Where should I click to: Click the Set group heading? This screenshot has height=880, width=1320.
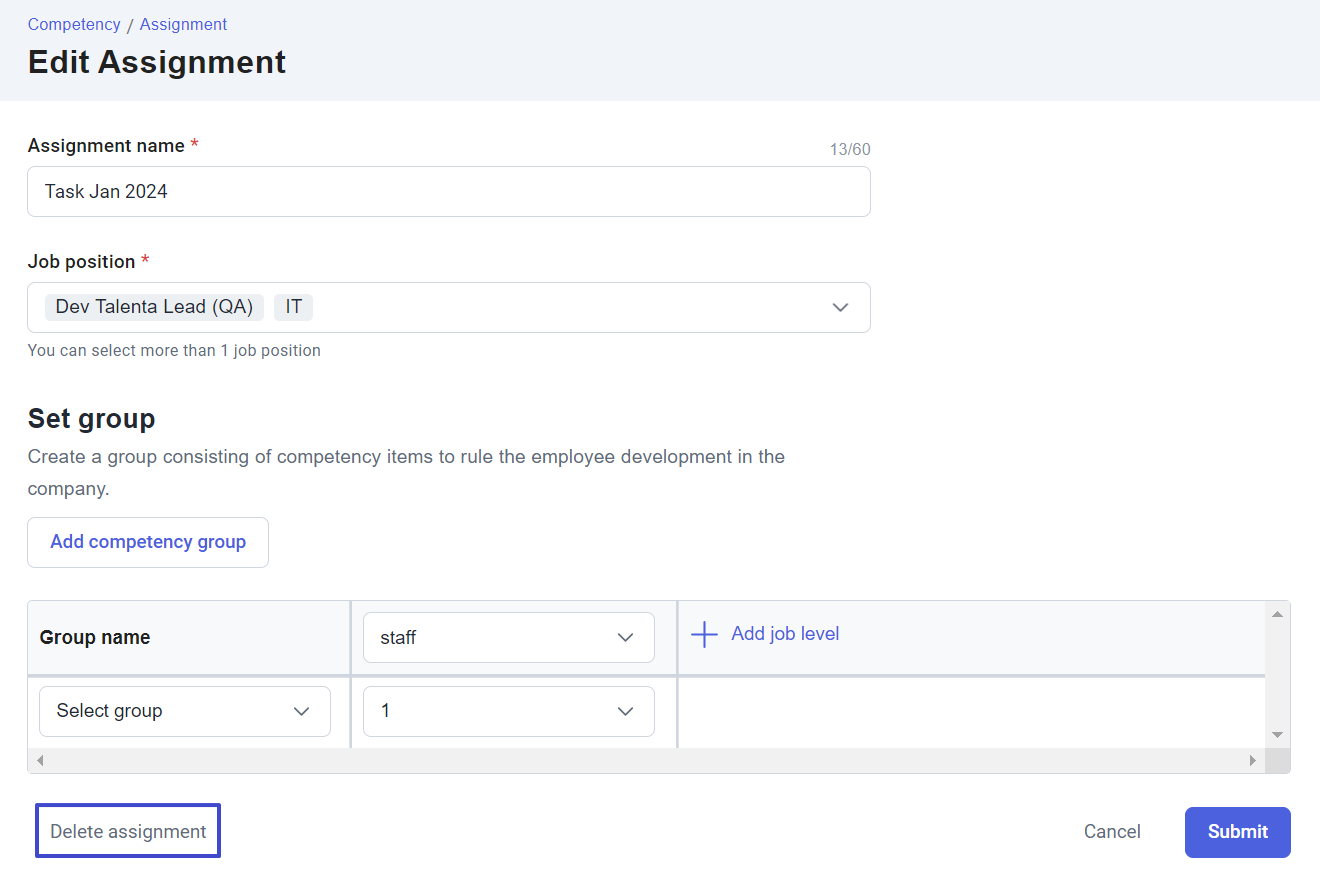point(92,418)
